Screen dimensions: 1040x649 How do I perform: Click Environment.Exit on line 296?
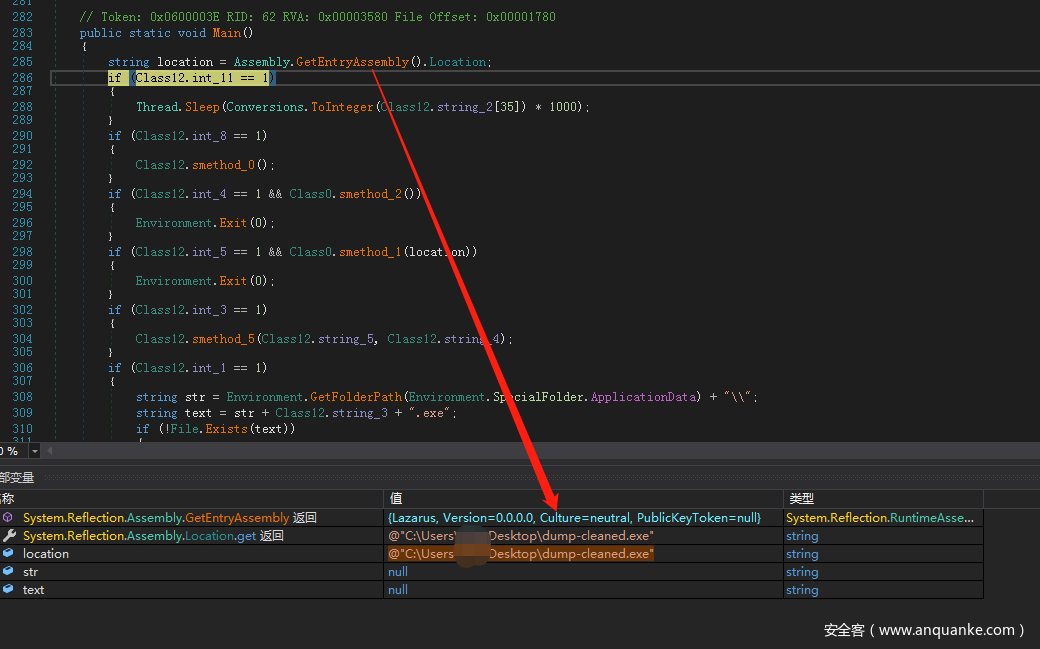point(191,223)
